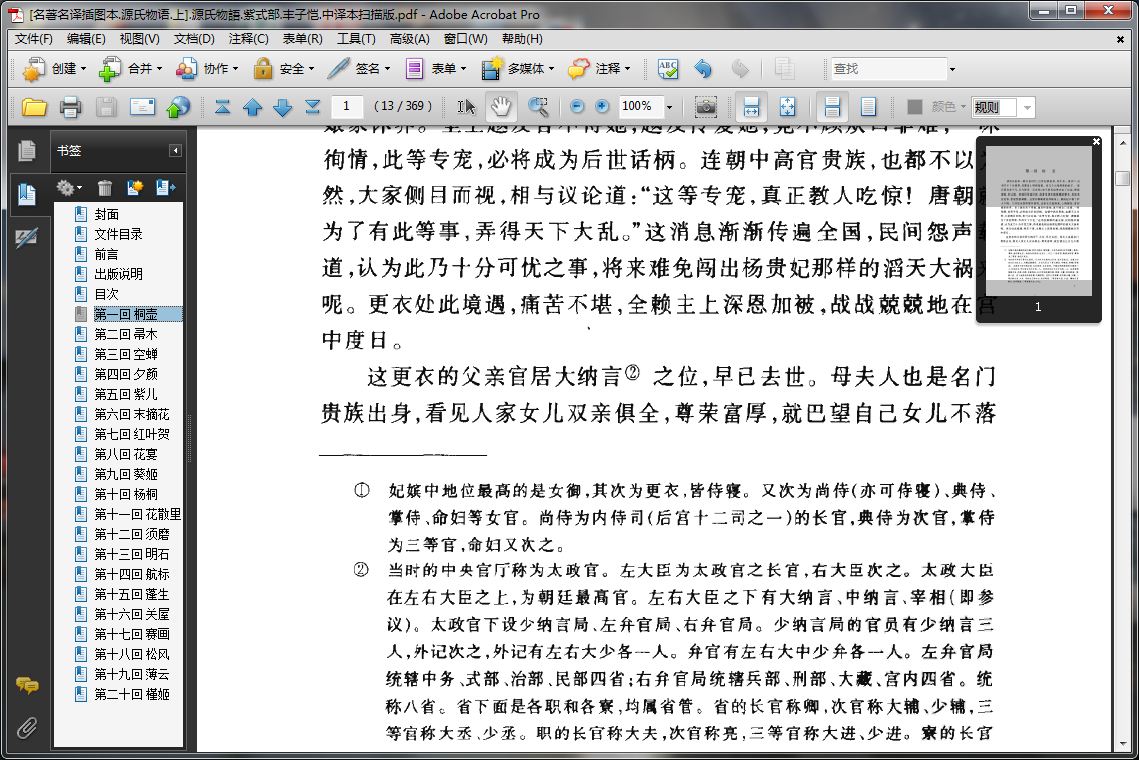Toggle fit one full page view
Screen dimensions: 1139x760
click(x=787, y=107)
